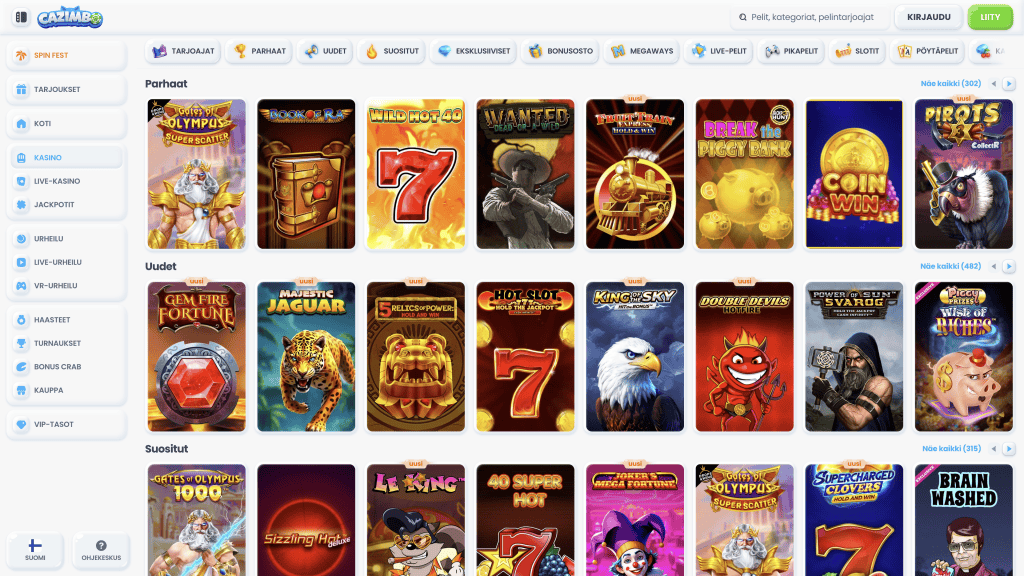Open King of the Sky game
1024x576 pixels.
(635, 357)
